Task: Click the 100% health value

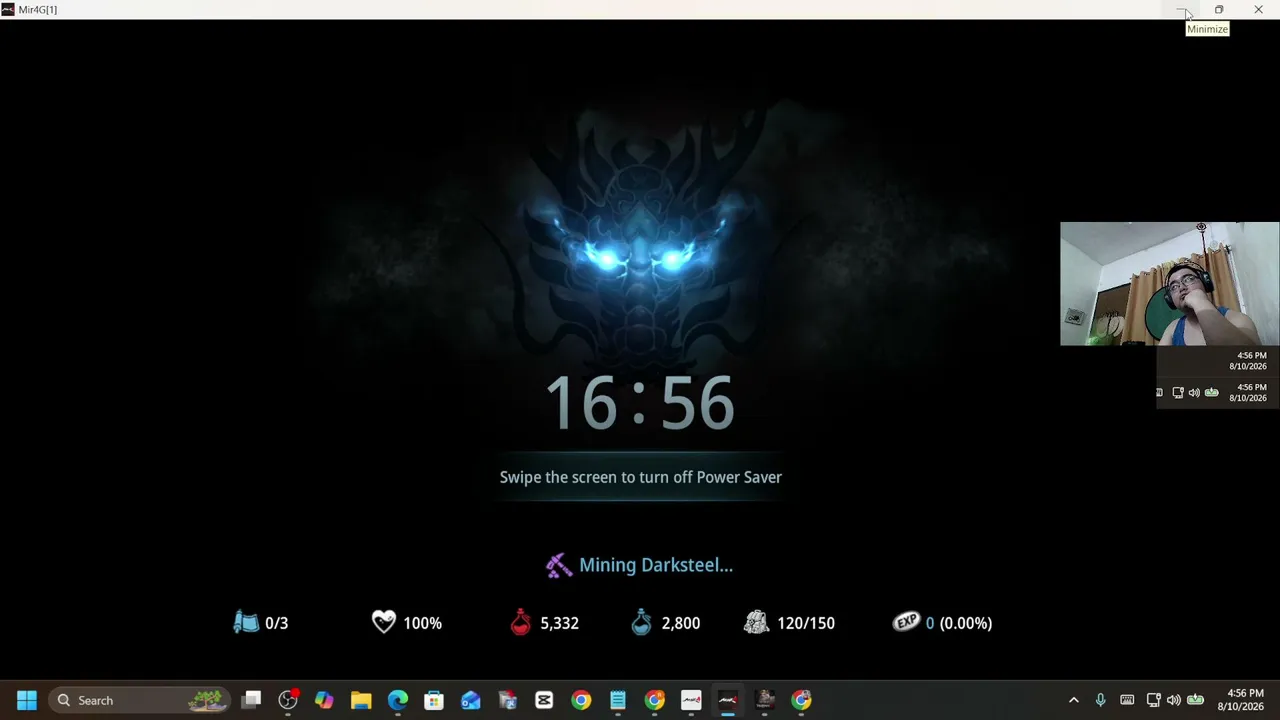Action: 422,623
